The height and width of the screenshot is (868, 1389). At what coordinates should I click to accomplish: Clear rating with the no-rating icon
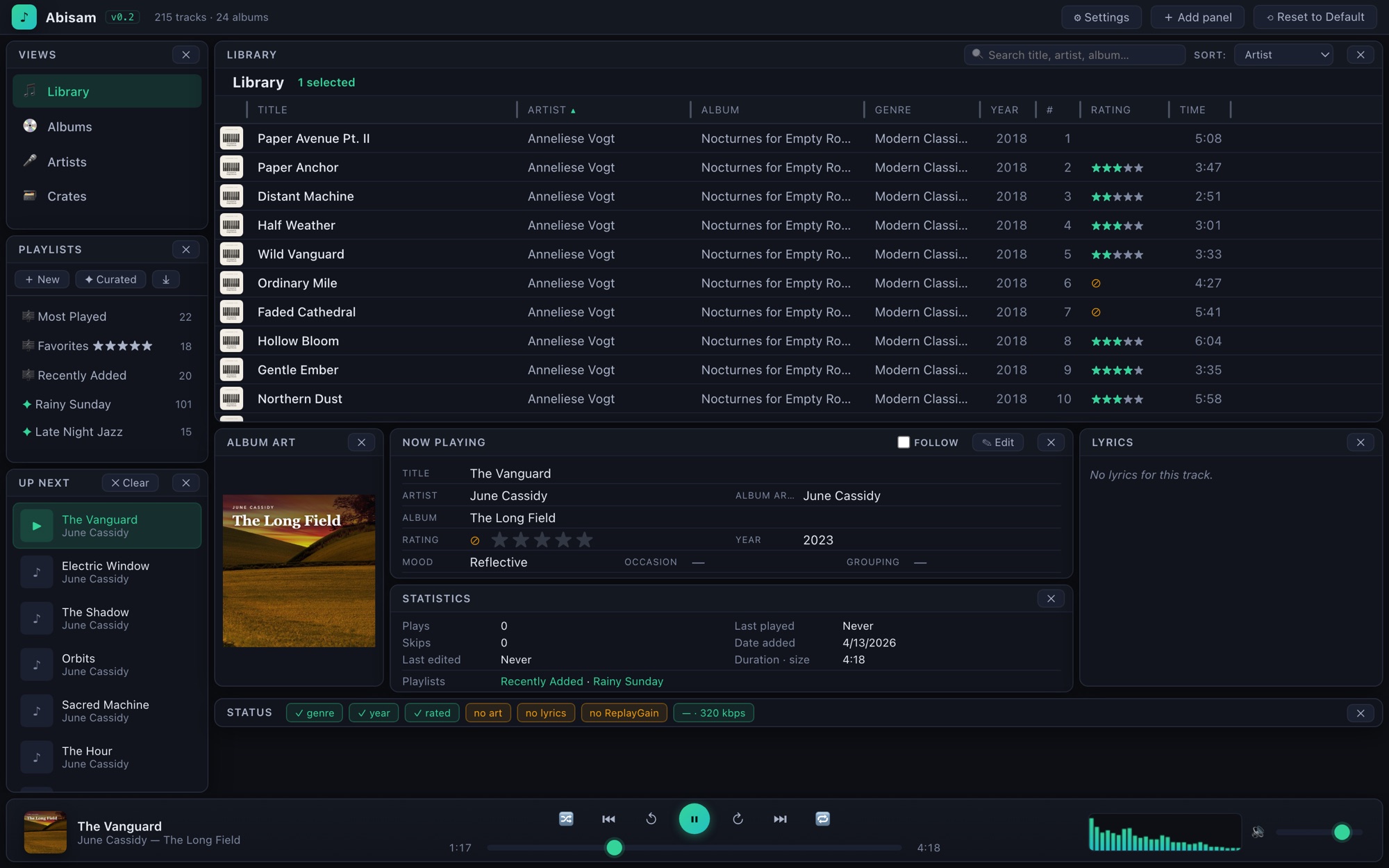(x=475, y=540)
